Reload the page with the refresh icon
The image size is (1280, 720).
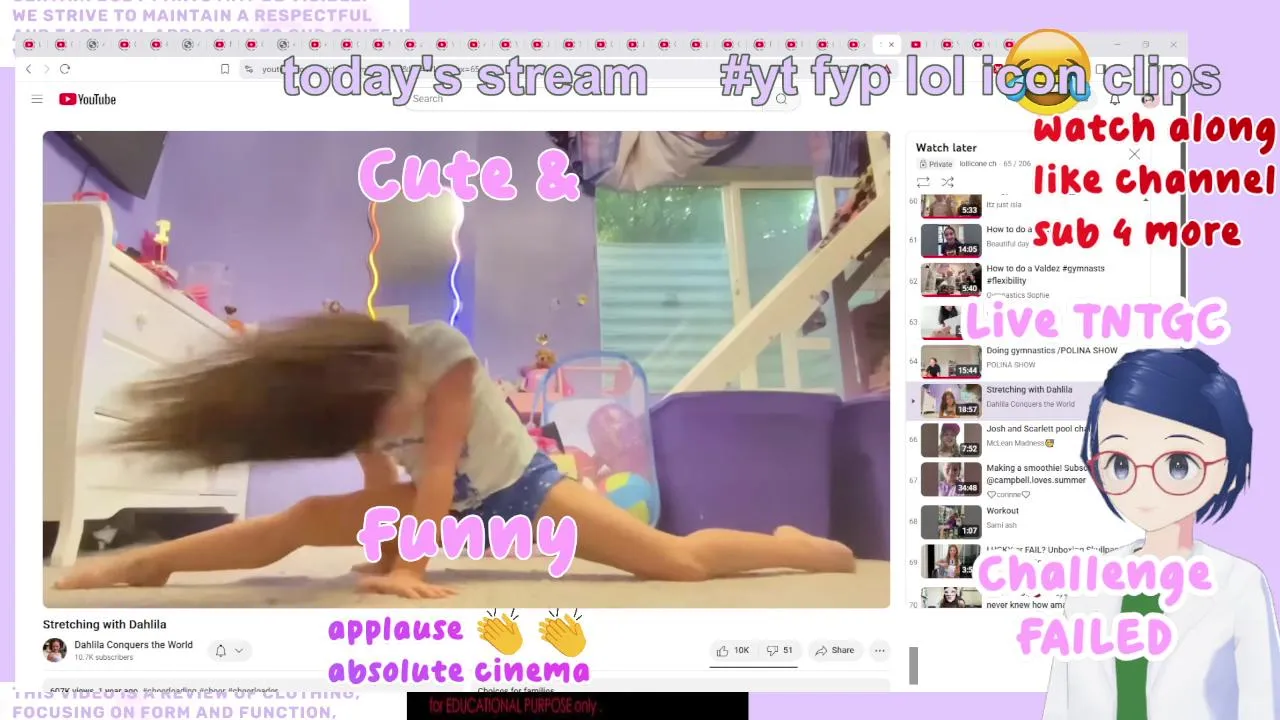pos(65,69)
